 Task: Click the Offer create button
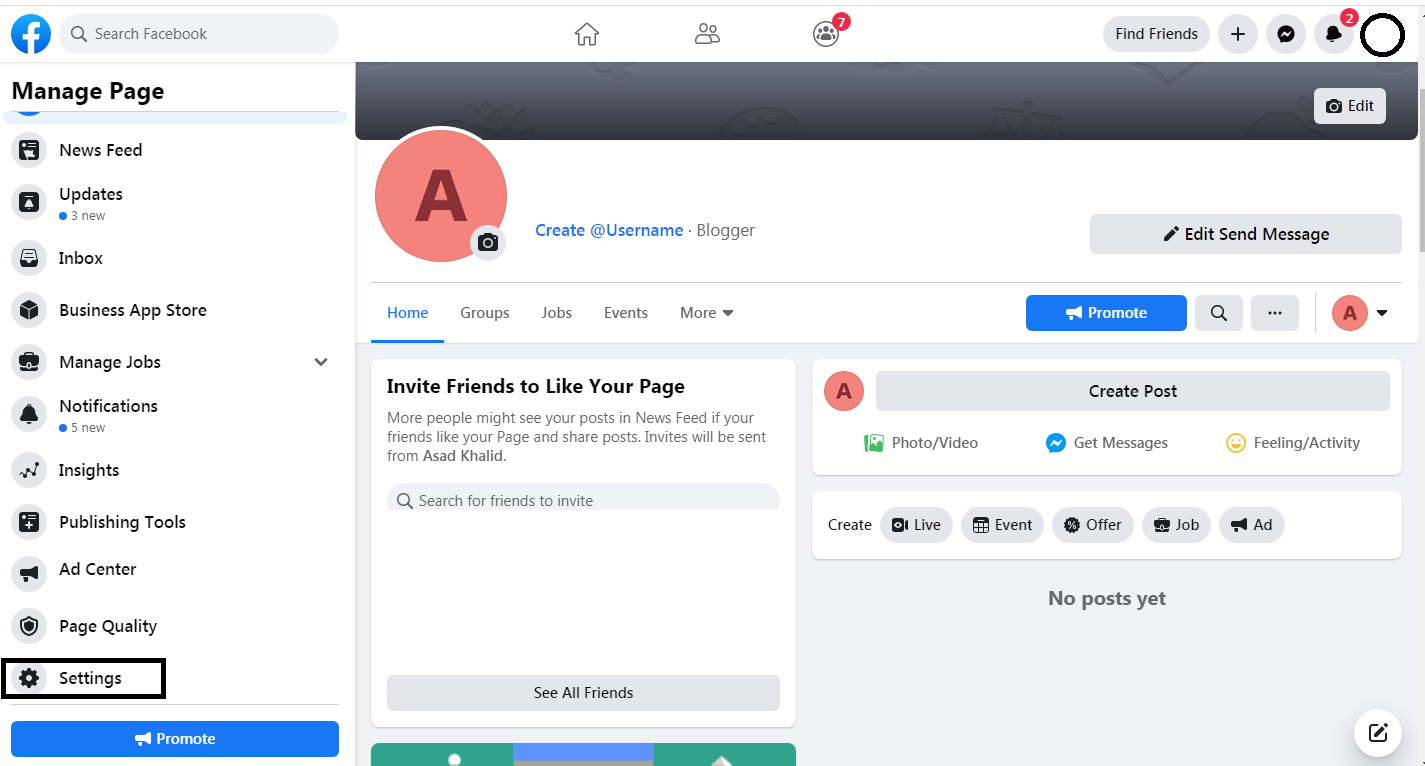pyautogui.click(x=1093, y=525)
